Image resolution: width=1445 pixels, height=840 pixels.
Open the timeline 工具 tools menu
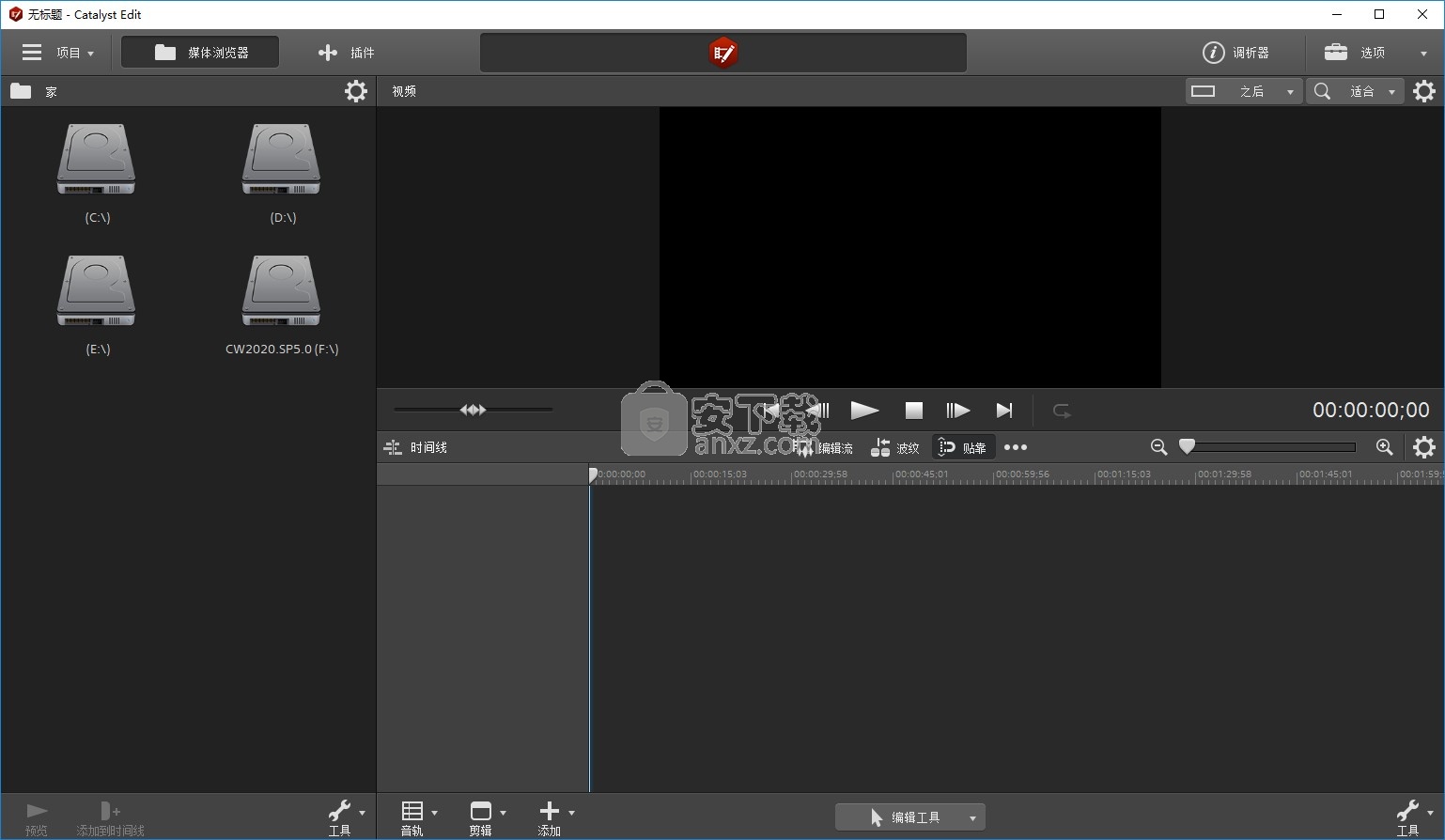[x=1413, y=817]
